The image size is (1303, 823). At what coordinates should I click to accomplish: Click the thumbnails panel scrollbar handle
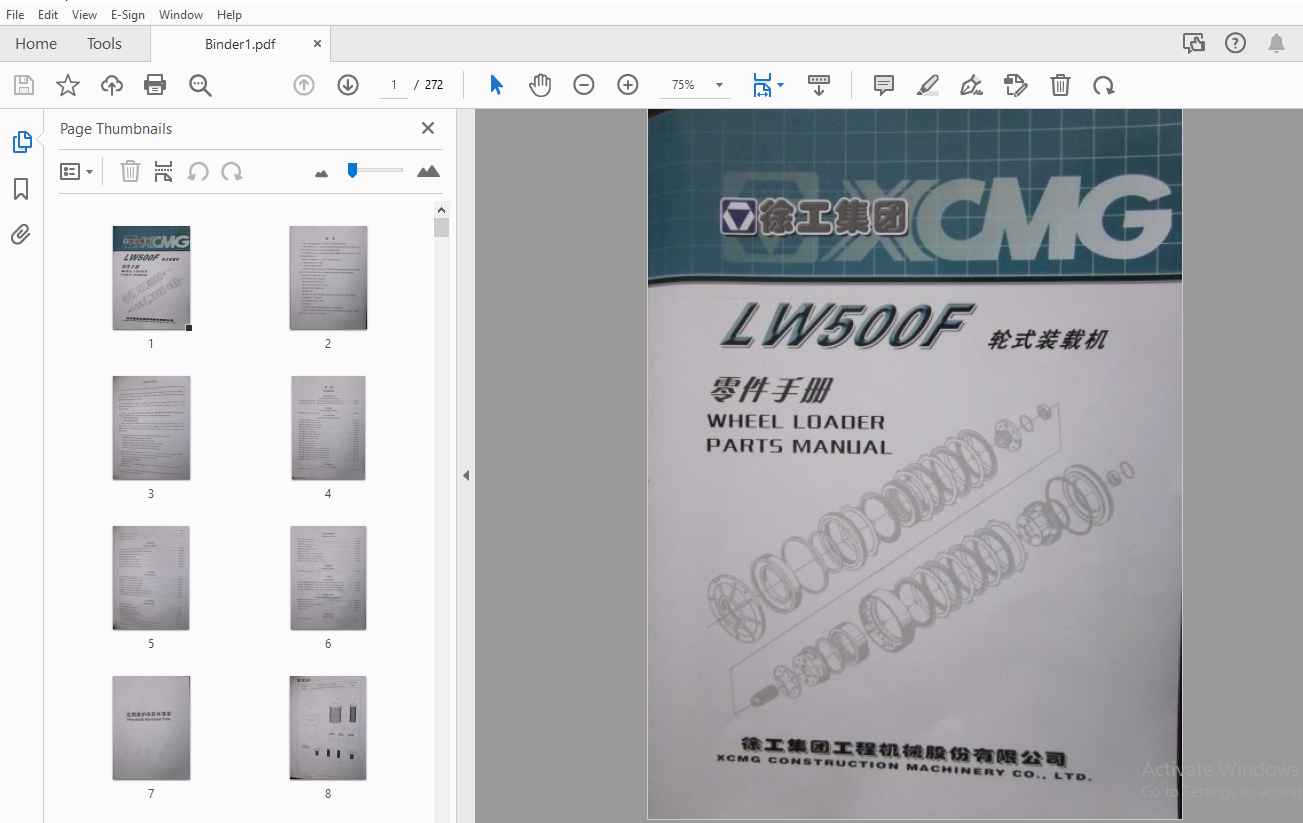coord(441,227)
